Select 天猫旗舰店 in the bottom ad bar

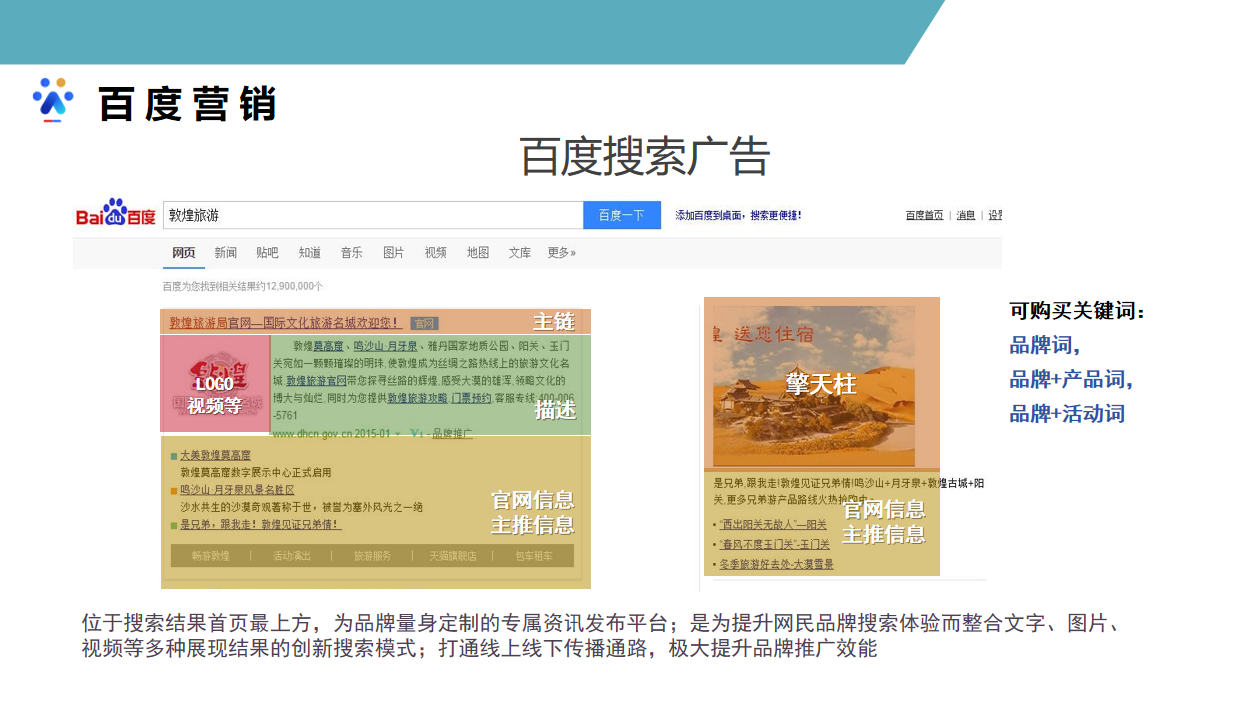coord(453,556)
